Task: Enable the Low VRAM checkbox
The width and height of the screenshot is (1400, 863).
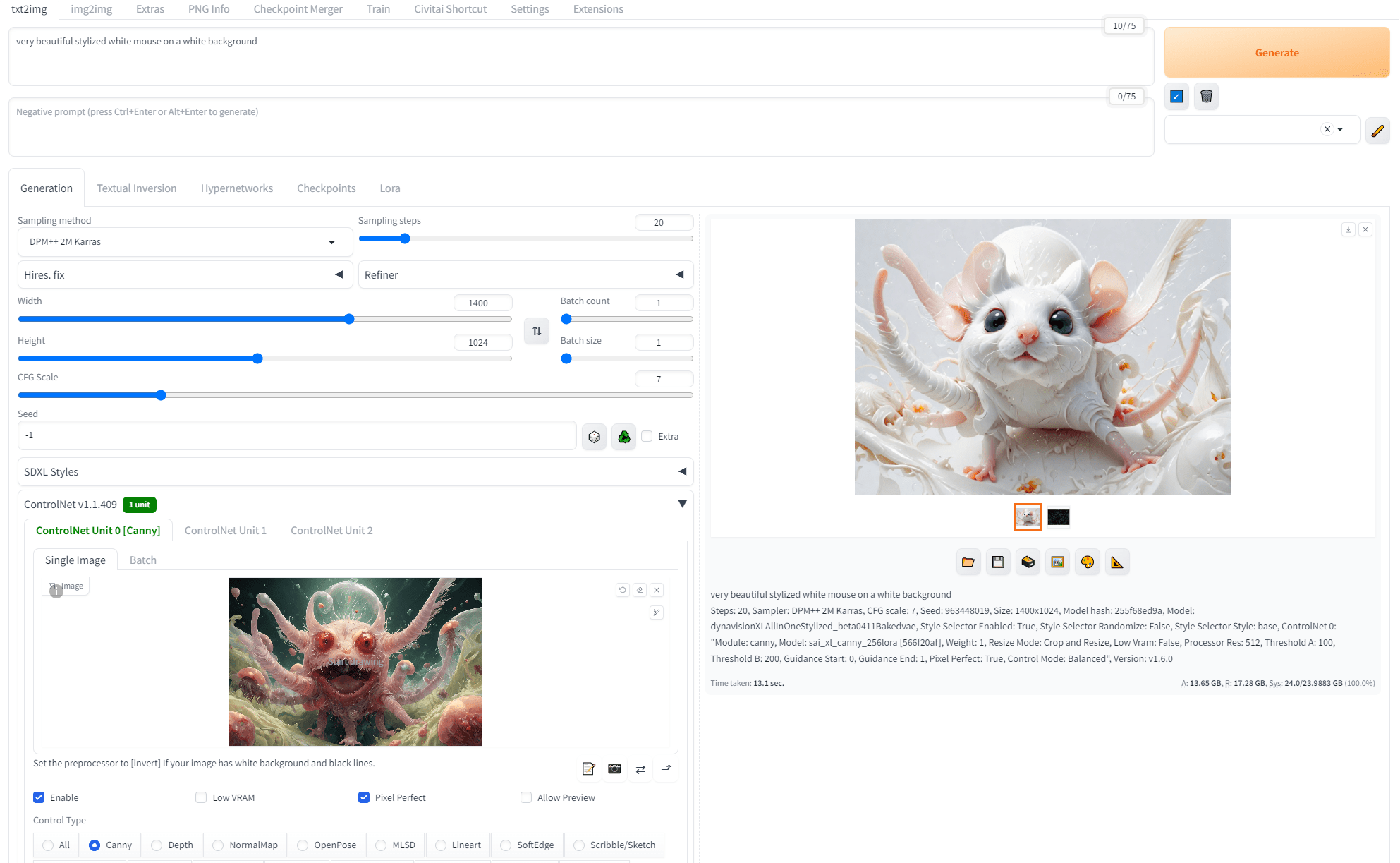Action: [x=201, y=797]
